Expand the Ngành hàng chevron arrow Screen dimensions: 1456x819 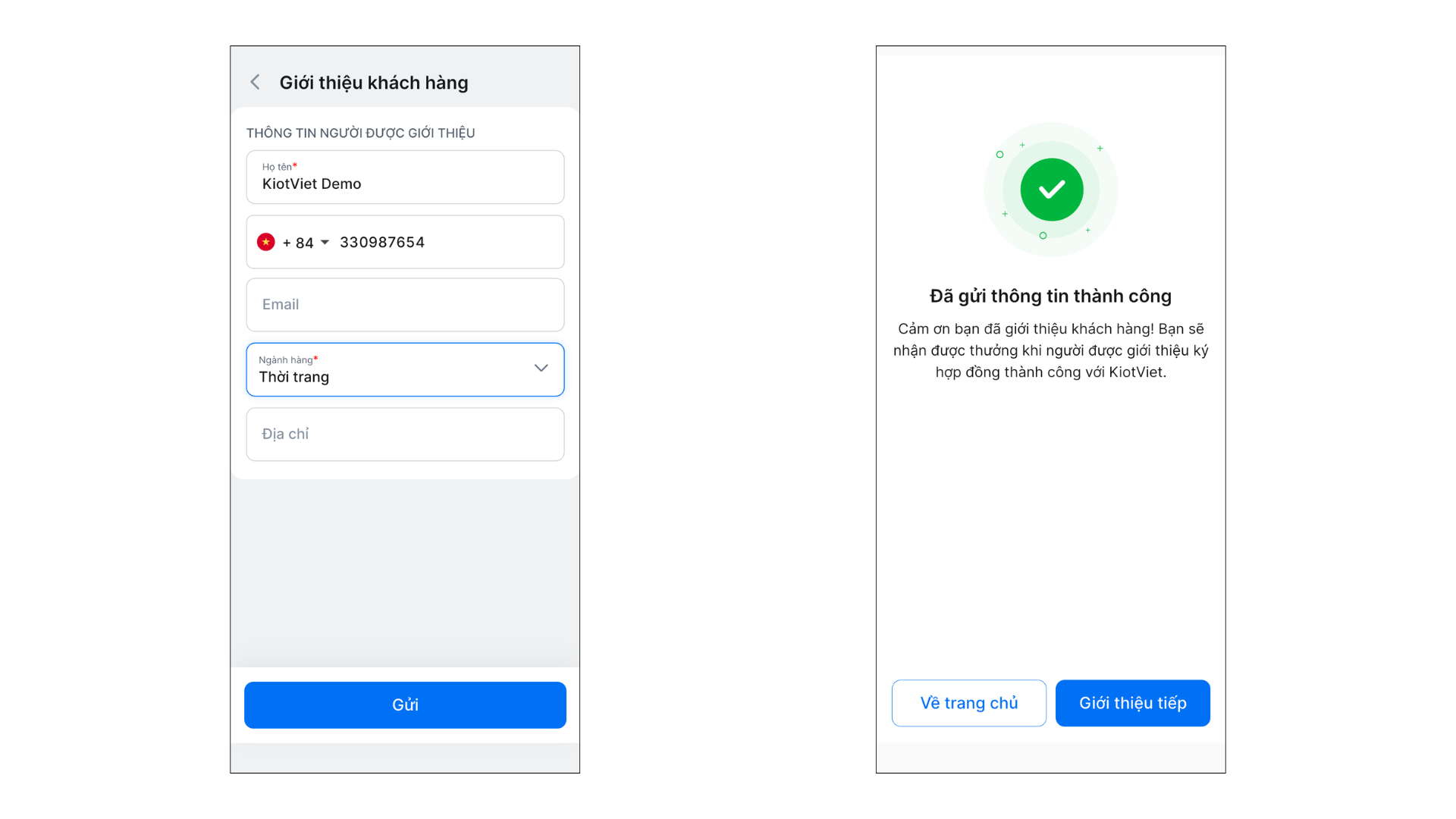point(541,369)
